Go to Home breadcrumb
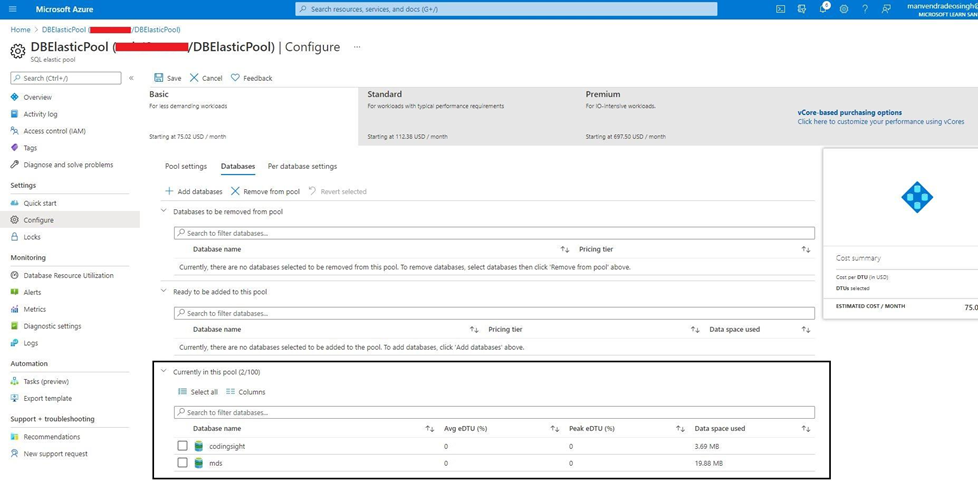978x482 pixels. click(20, 29)
